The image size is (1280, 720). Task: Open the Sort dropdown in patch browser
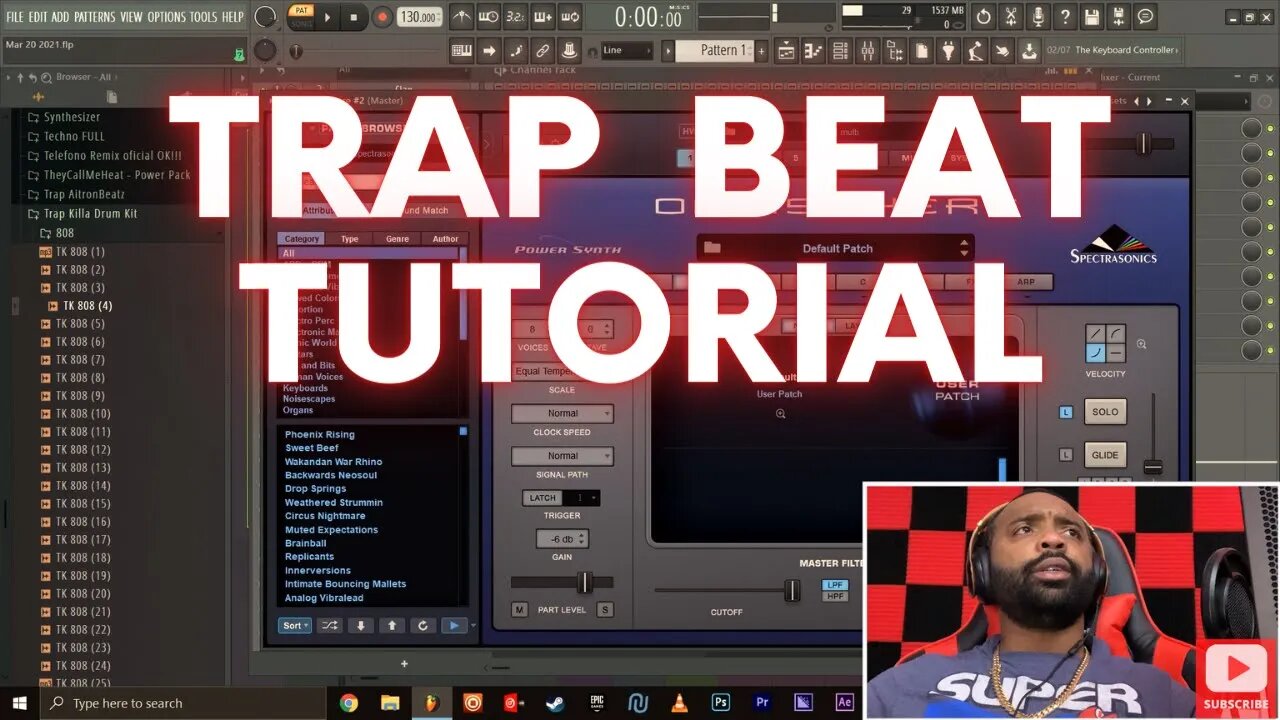(x=295, y=625)
